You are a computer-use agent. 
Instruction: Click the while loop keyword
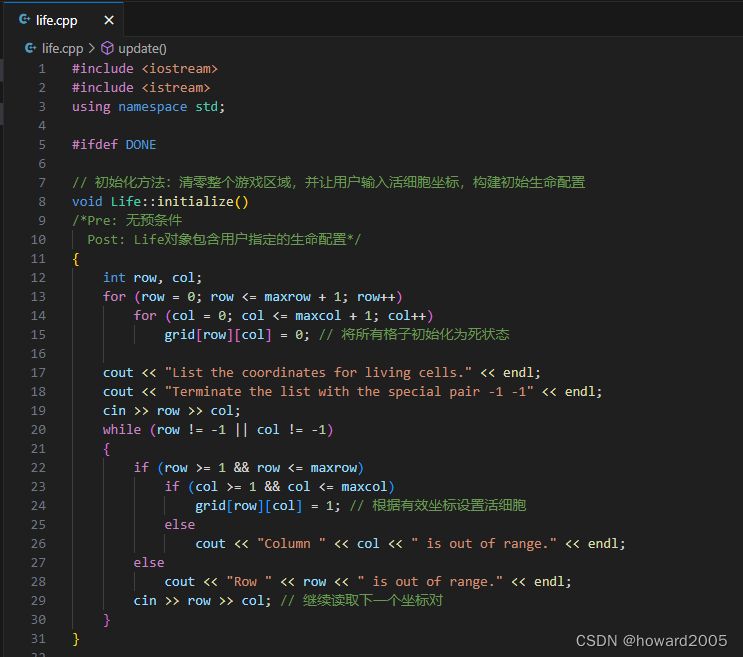(122, 429)
